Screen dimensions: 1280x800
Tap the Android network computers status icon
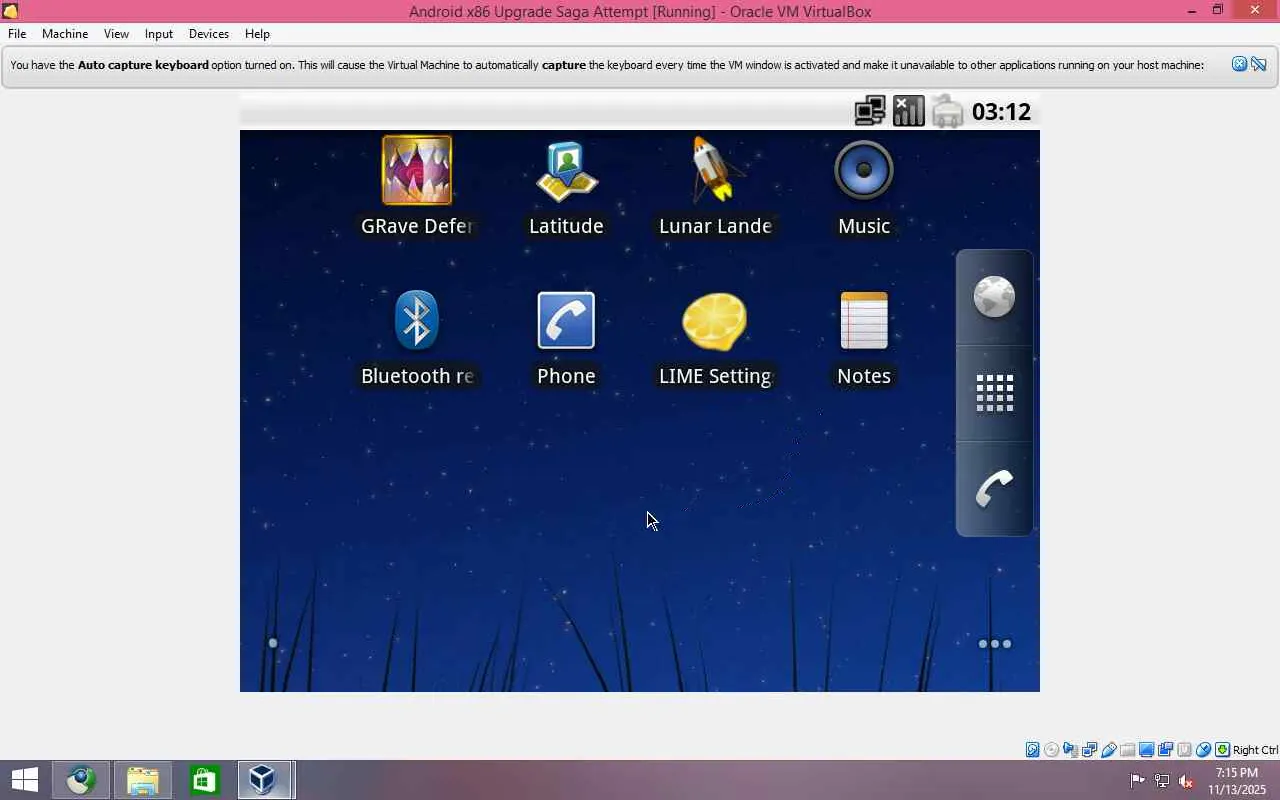click(x=870, y=111)
